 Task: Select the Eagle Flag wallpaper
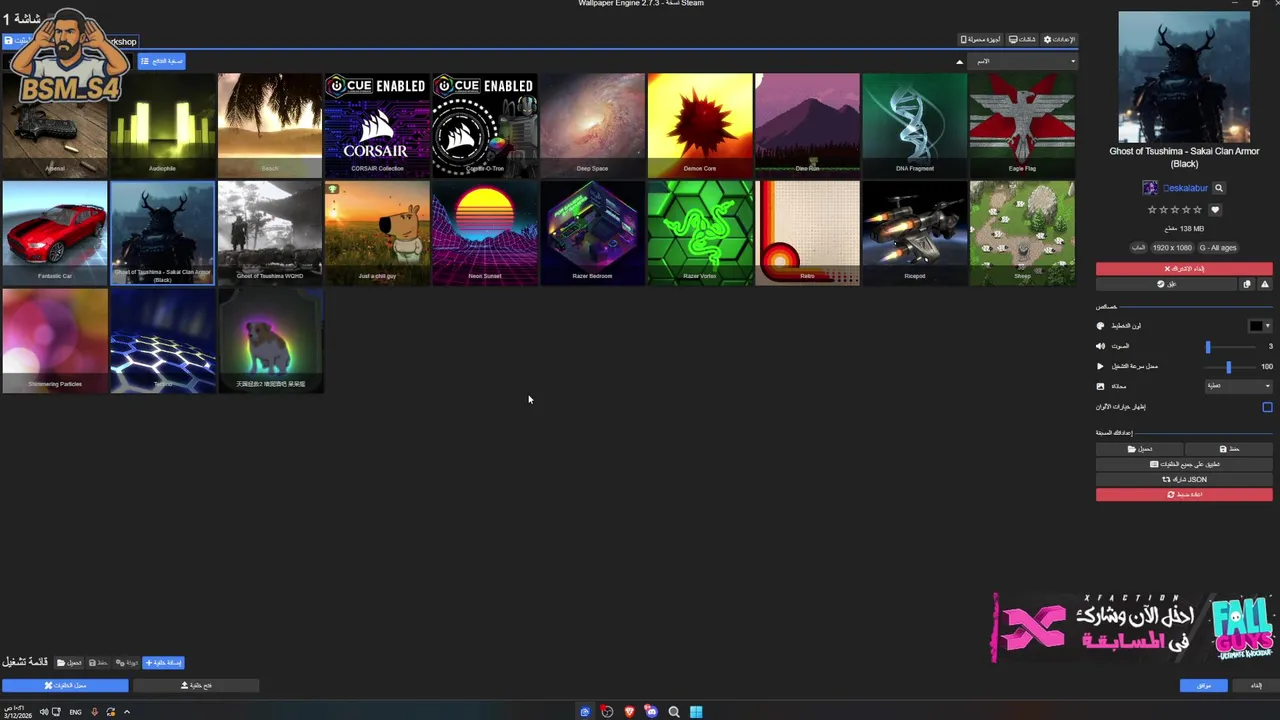1022,125
